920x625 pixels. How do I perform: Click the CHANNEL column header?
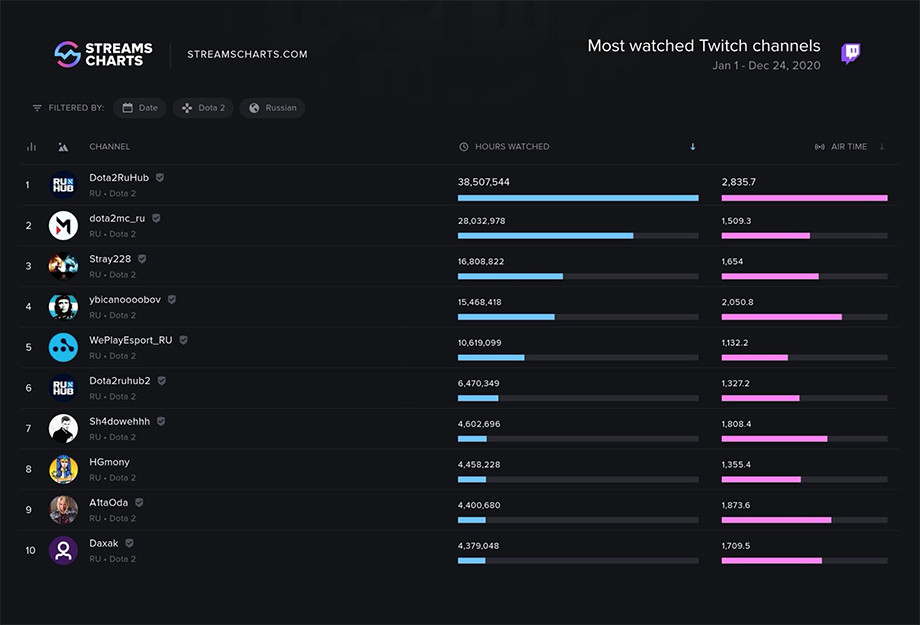(x=110, y=147)
